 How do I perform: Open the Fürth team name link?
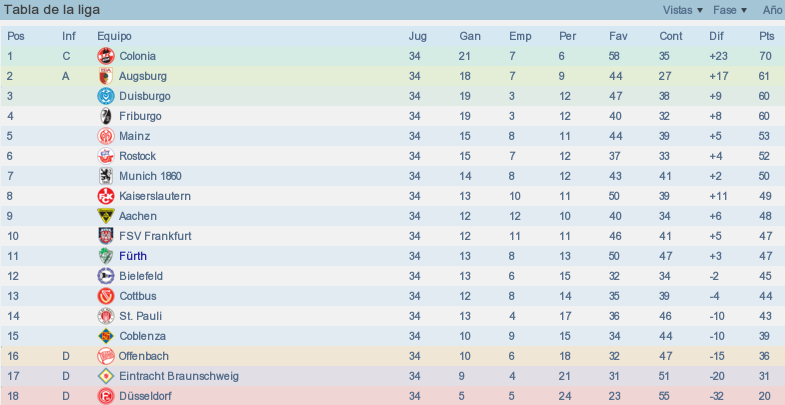(x=133, y=256)
